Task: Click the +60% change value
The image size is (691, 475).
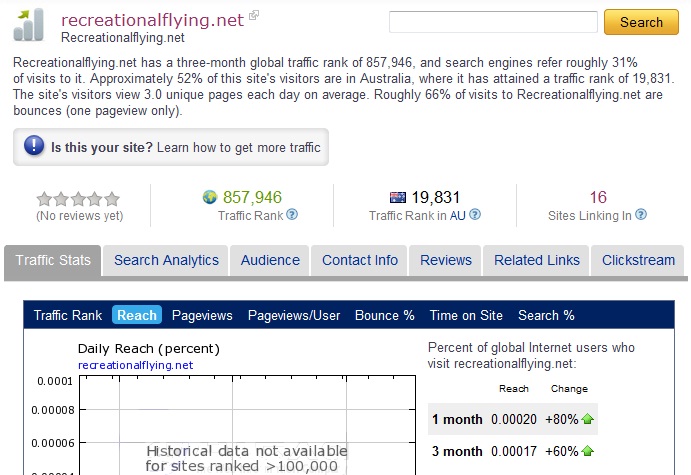Action: tap(561, 451)
